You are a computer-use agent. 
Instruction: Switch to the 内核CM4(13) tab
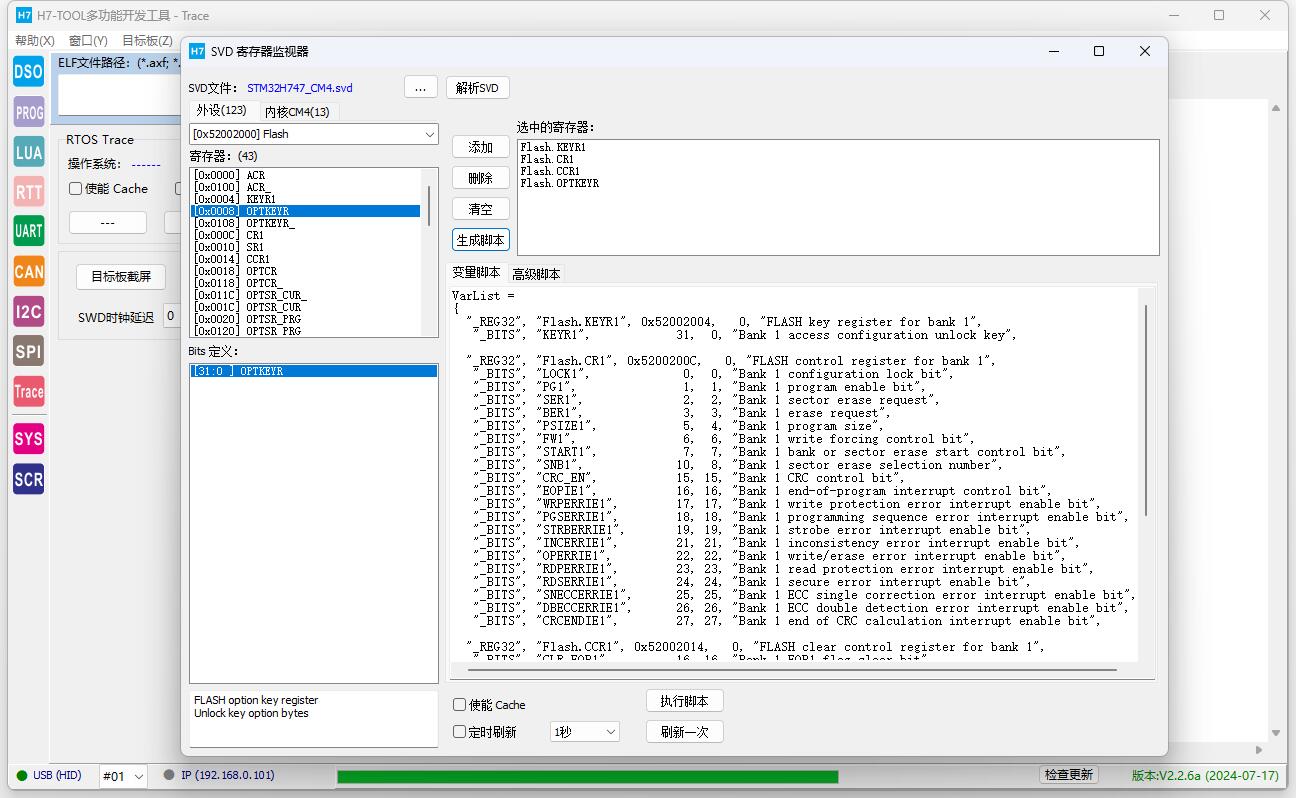(x=296, y=112)
